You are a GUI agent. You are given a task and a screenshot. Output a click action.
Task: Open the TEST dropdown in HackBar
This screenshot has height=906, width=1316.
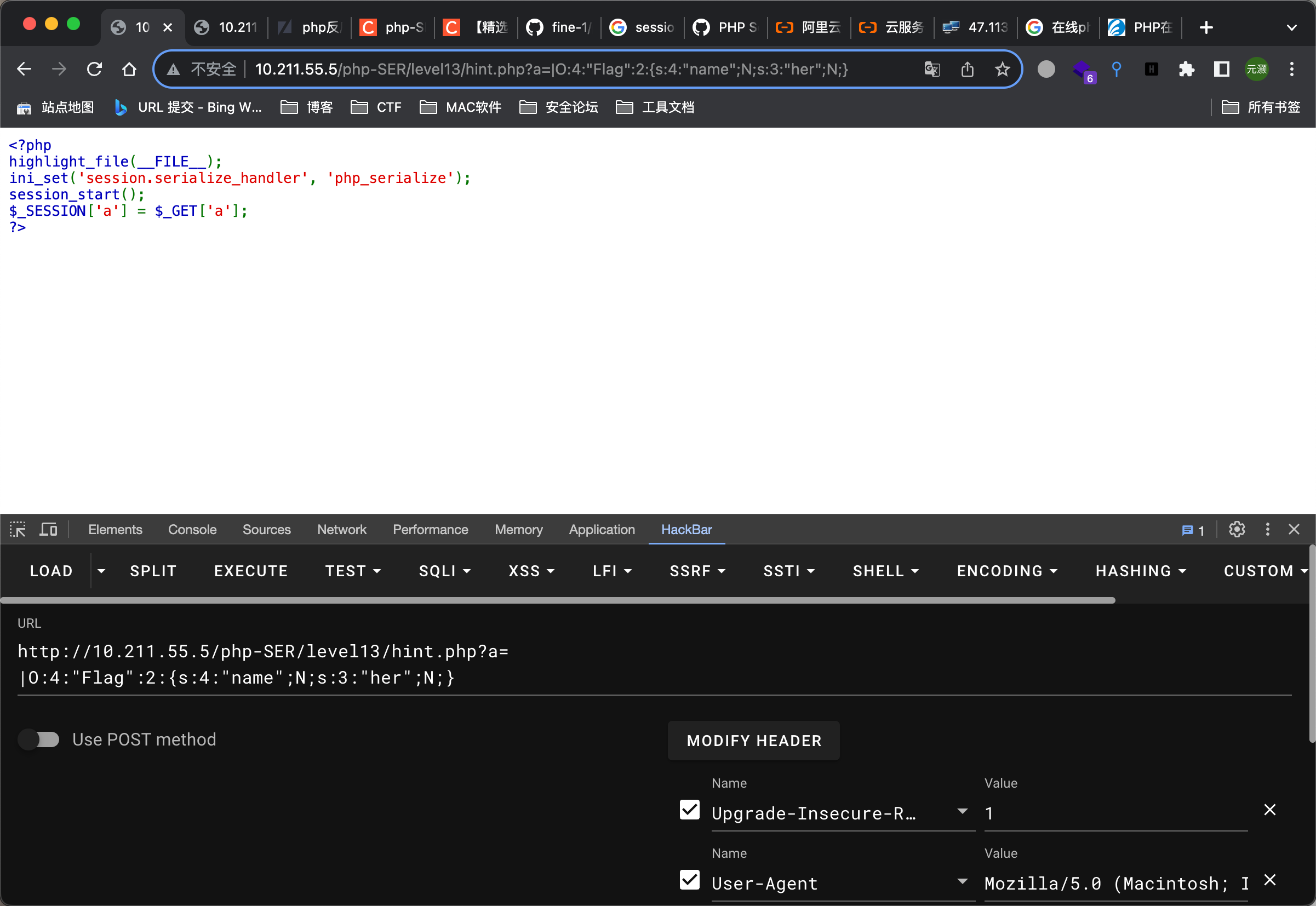353,571
